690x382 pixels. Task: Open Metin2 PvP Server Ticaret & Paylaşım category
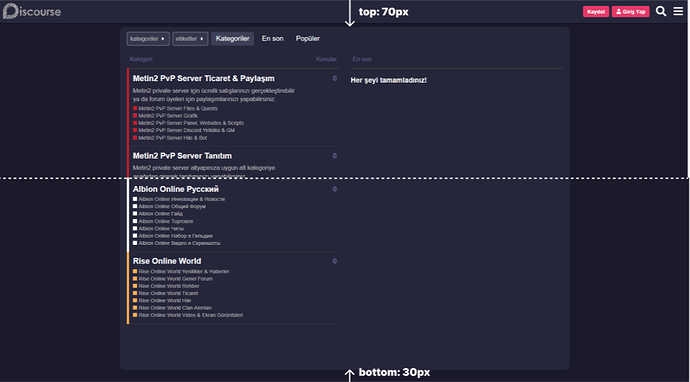tap(203, 78)
